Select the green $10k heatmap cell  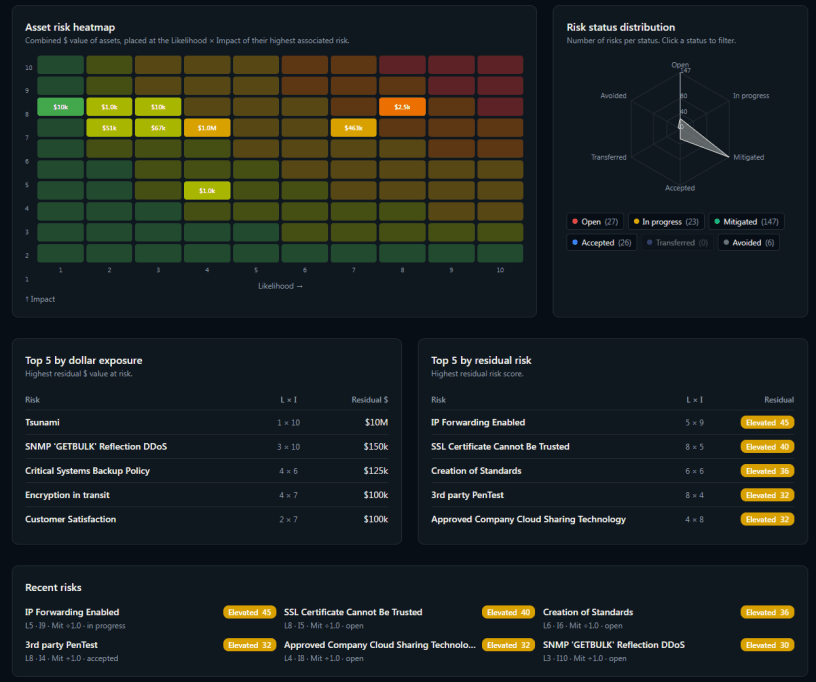click(x=60, y=107)
